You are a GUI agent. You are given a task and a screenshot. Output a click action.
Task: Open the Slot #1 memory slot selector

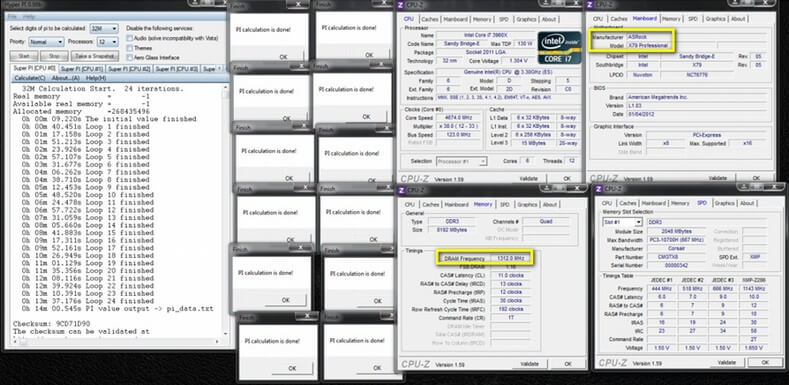click(623, 222)
